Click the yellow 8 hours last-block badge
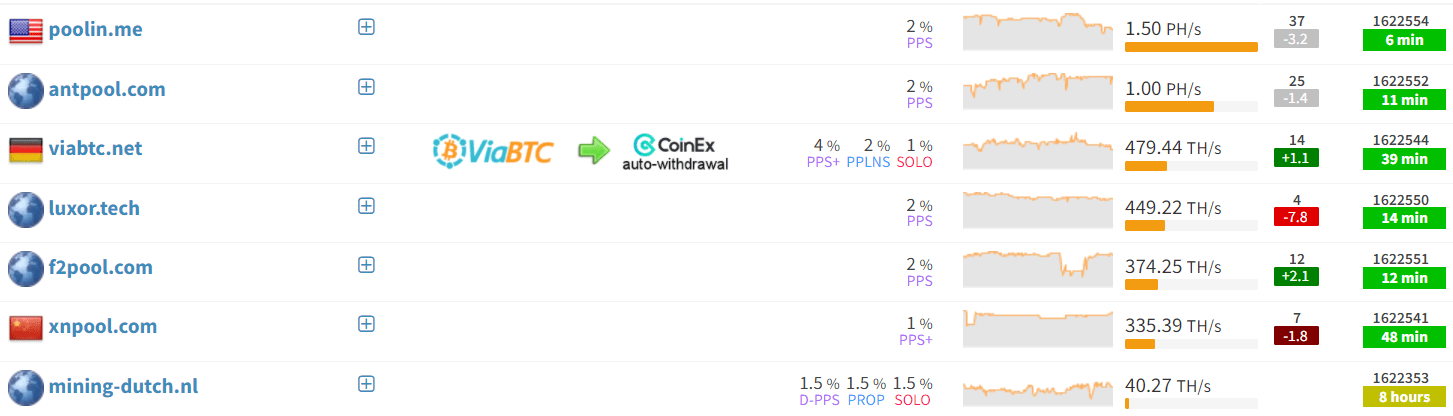Image resolution: width=1453 pixels, height=416 pixels. tap(1405, 397)
